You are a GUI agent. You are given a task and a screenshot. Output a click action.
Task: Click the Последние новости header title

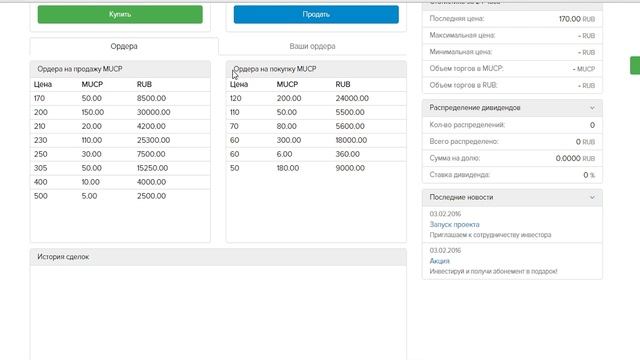(x=461, y=197)
